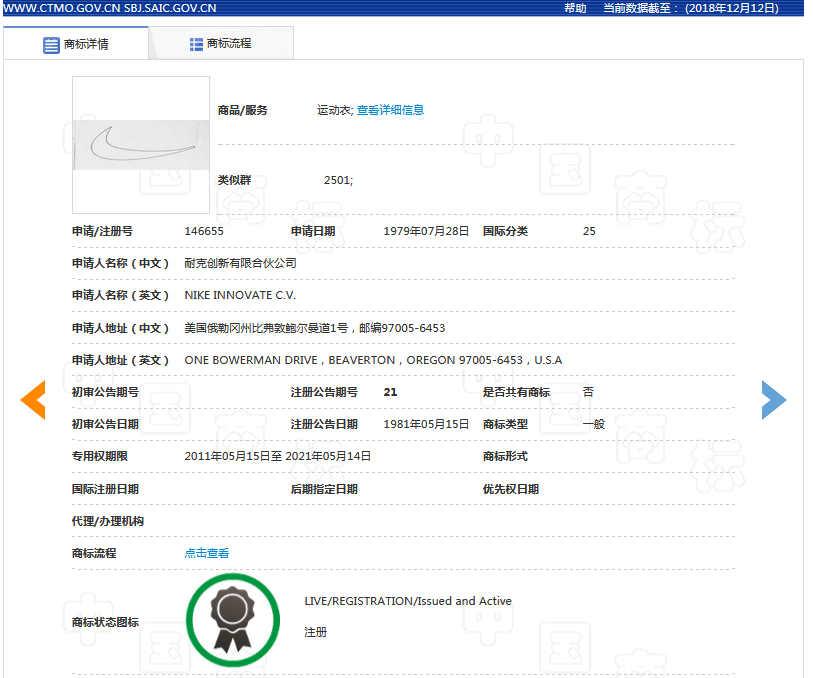Click the 初审公告日期 label

(105, 424)
